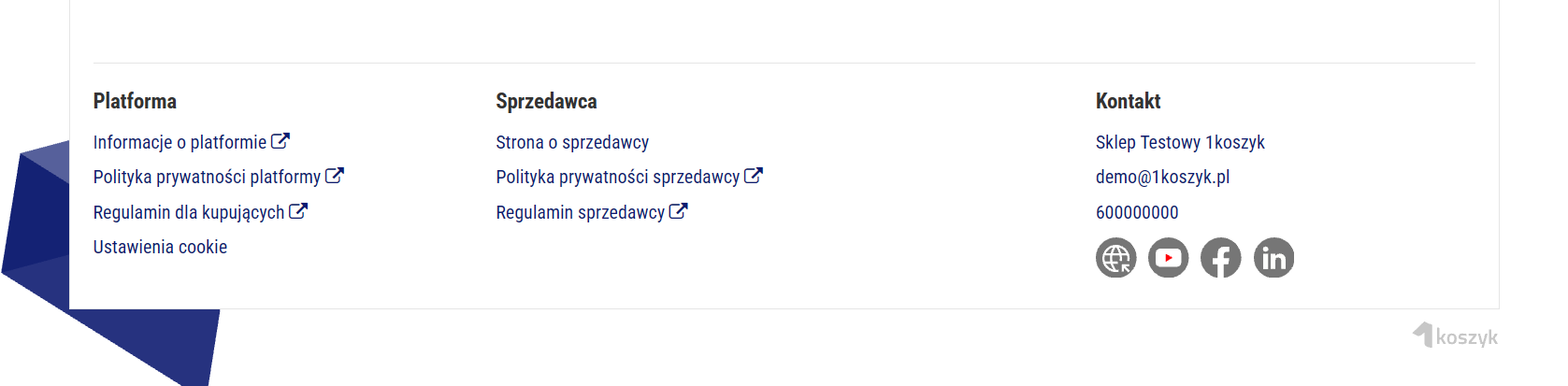Click the phone number 600000000
This screenshot has width=1568, height=386.
(x=1137, y=212)
